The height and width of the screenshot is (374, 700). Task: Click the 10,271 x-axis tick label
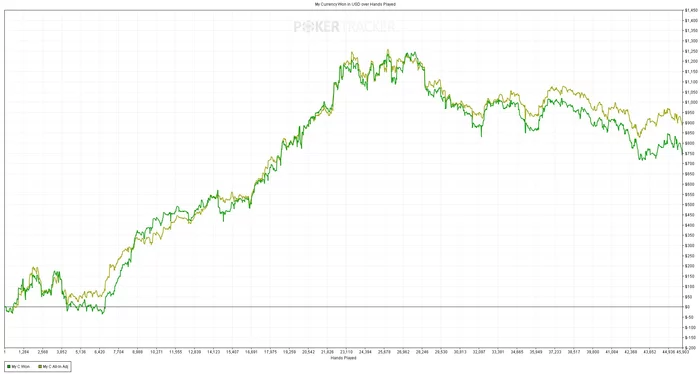pyautogui.click(x=156, y=352)
